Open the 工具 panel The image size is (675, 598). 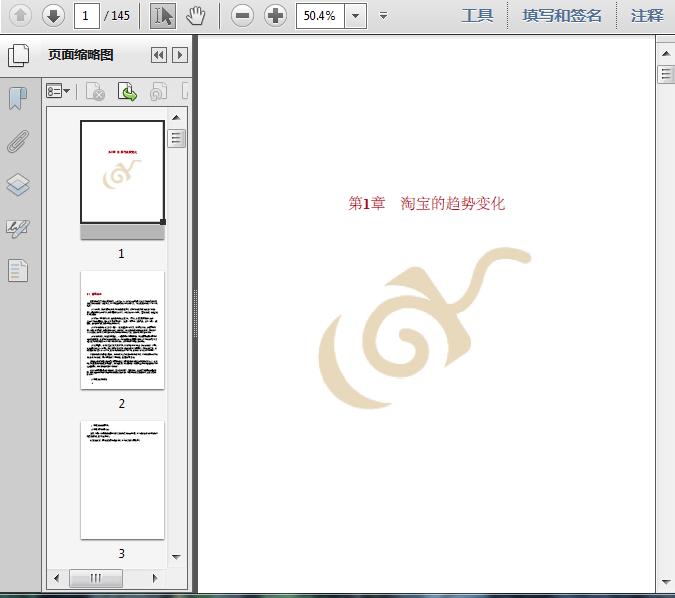(x=477, y=16)
